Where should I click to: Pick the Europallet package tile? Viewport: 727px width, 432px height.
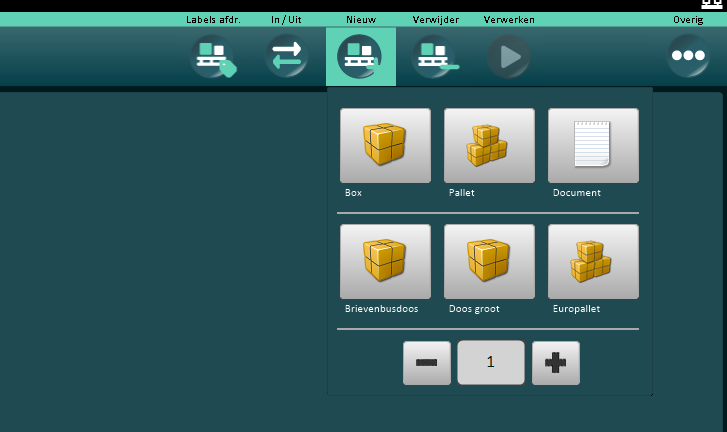pyautogui.click(x=593, y=262)
